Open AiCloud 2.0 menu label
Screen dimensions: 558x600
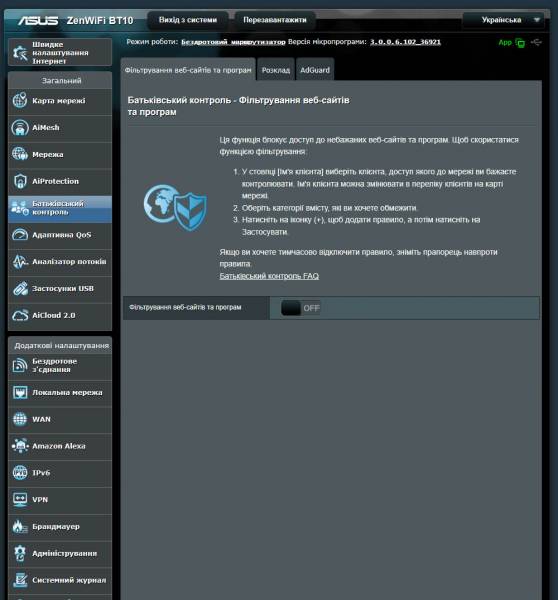point(54,315)
